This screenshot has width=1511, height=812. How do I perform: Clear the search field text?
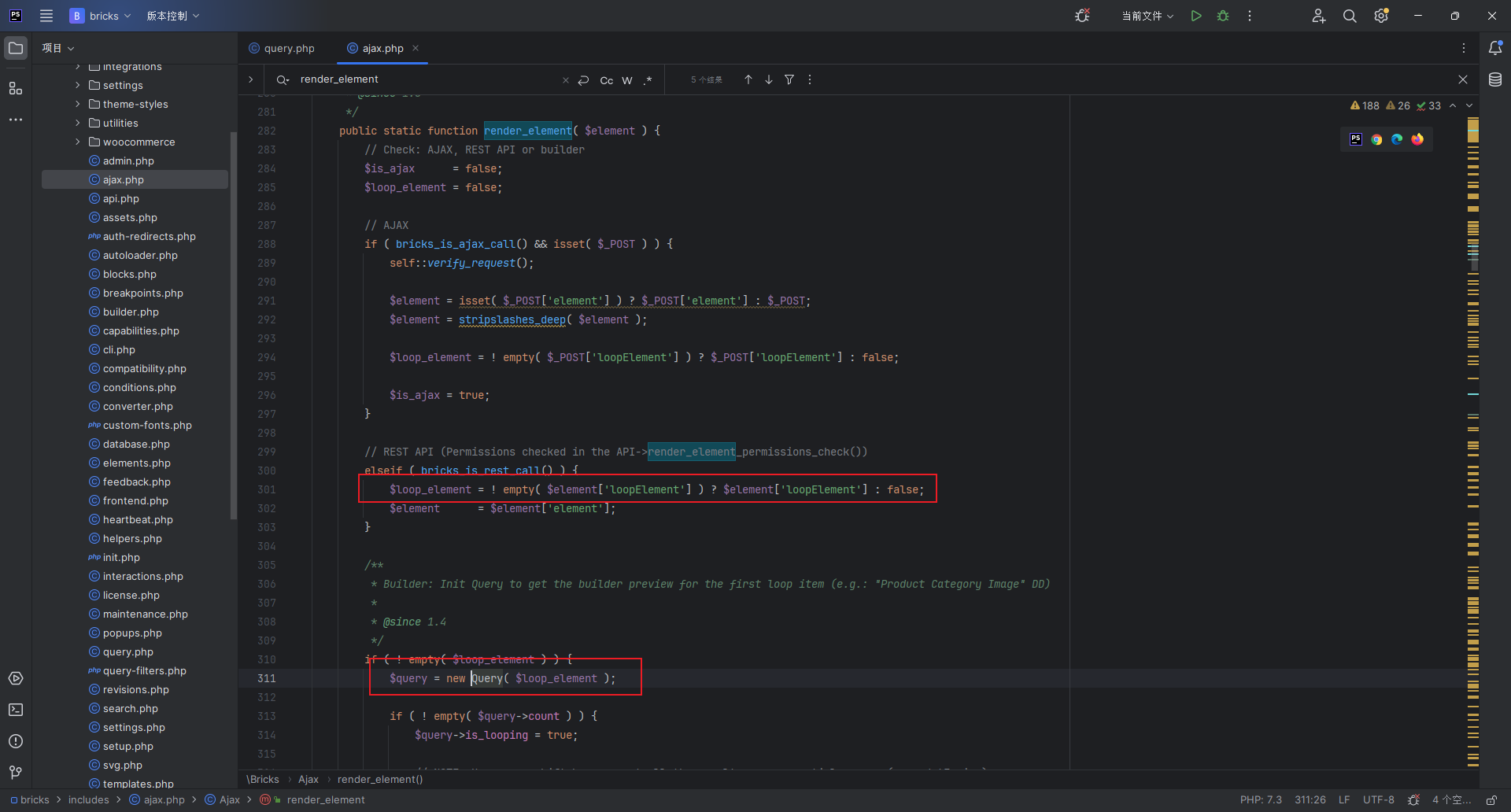pos(565,80)
